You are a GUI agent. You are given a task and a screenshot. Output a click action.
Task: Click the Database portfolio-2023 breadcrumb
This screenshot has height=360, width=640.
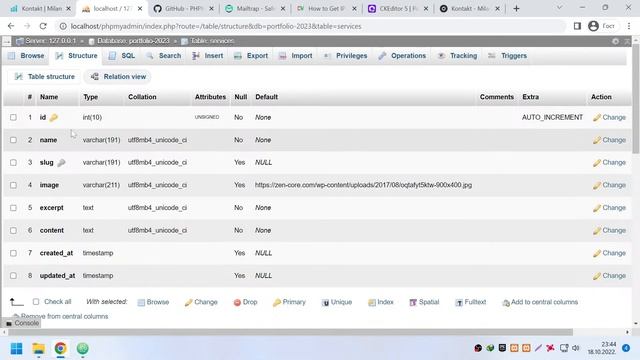(x=129, y=41)
